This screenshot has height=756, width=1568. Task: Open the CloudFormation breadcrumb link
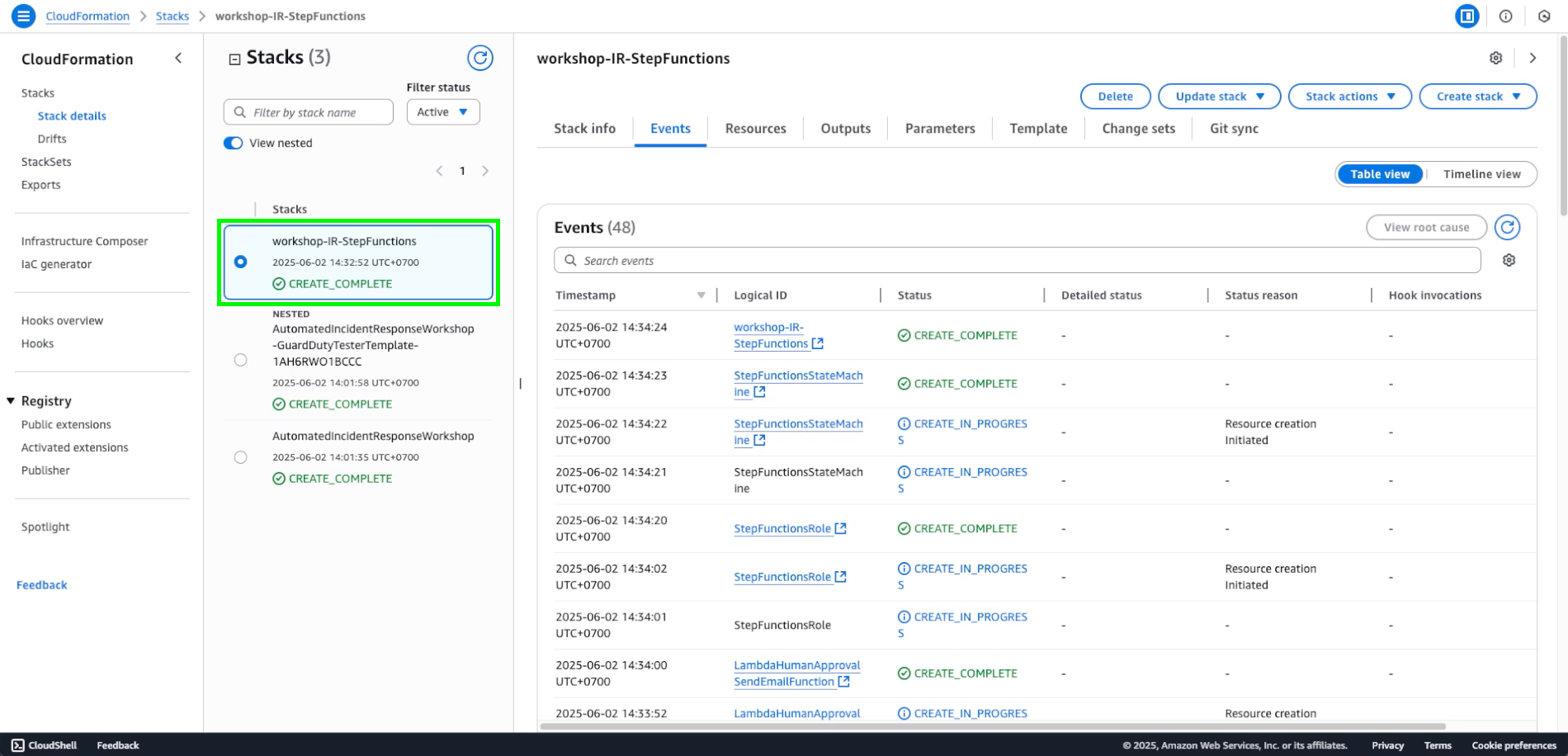point(87,16)
